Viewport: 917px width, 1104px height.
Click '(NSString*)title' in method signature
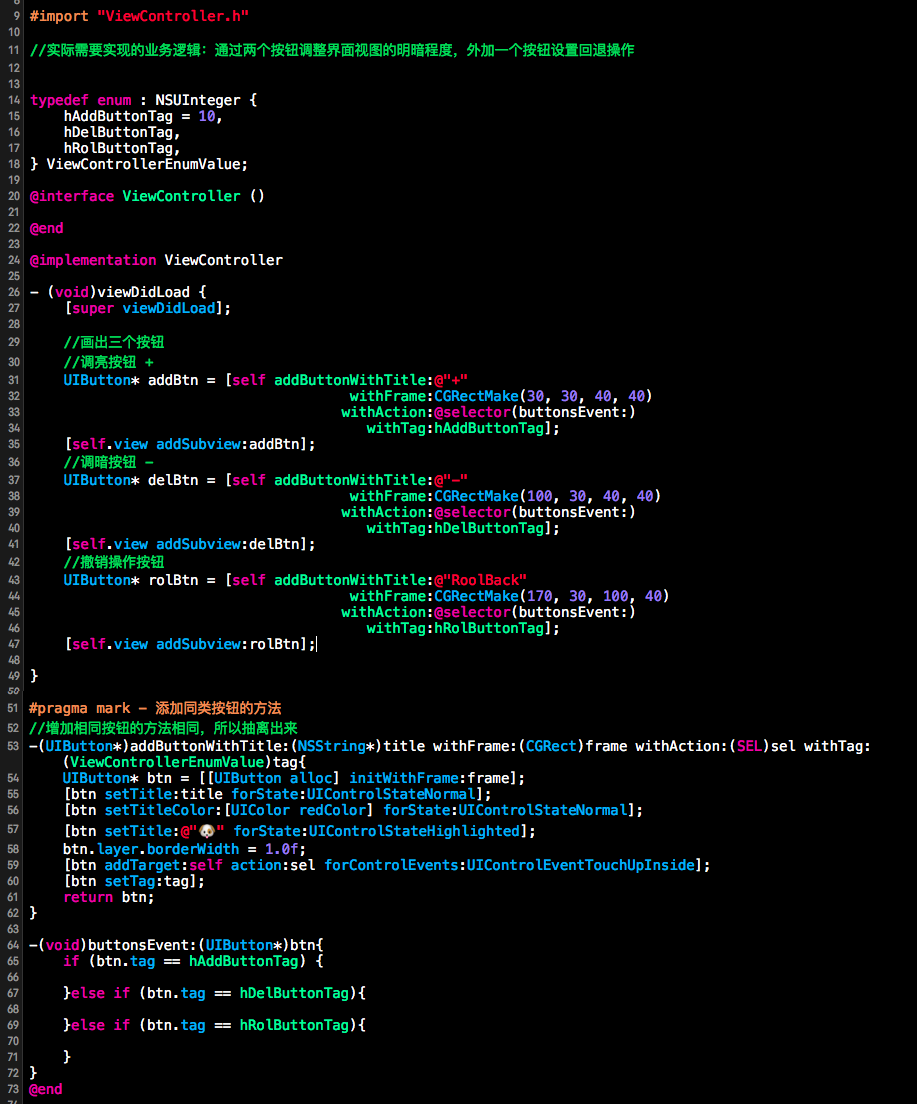(358, 746)
